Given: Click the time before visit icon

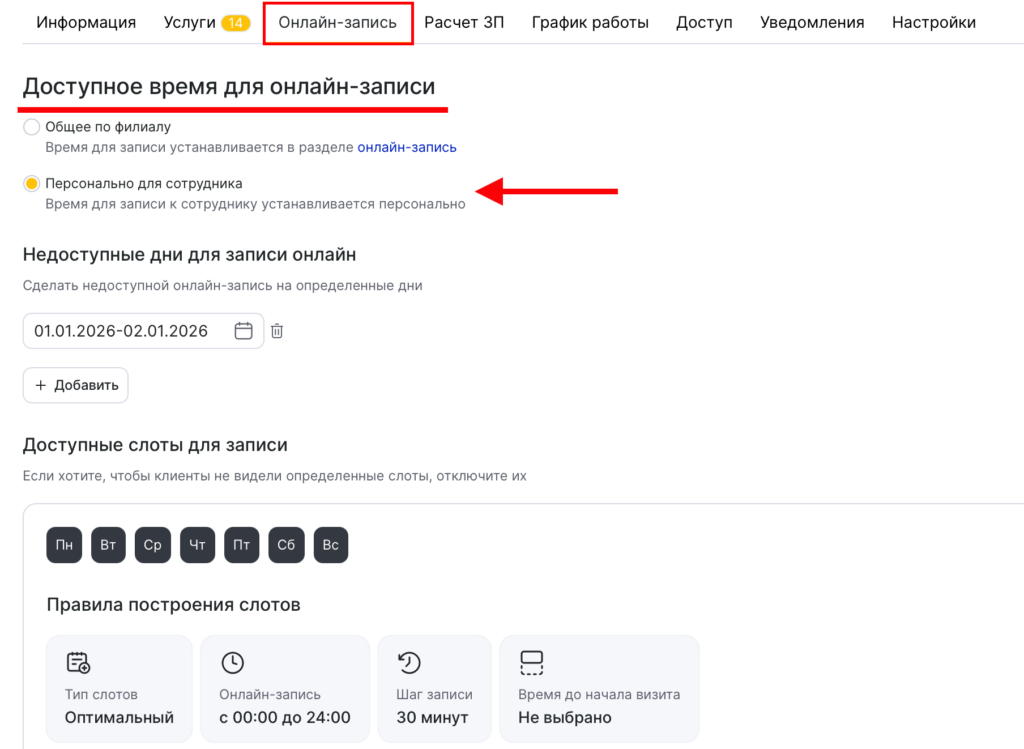Looking at the screenshot, I should point(532,663).
